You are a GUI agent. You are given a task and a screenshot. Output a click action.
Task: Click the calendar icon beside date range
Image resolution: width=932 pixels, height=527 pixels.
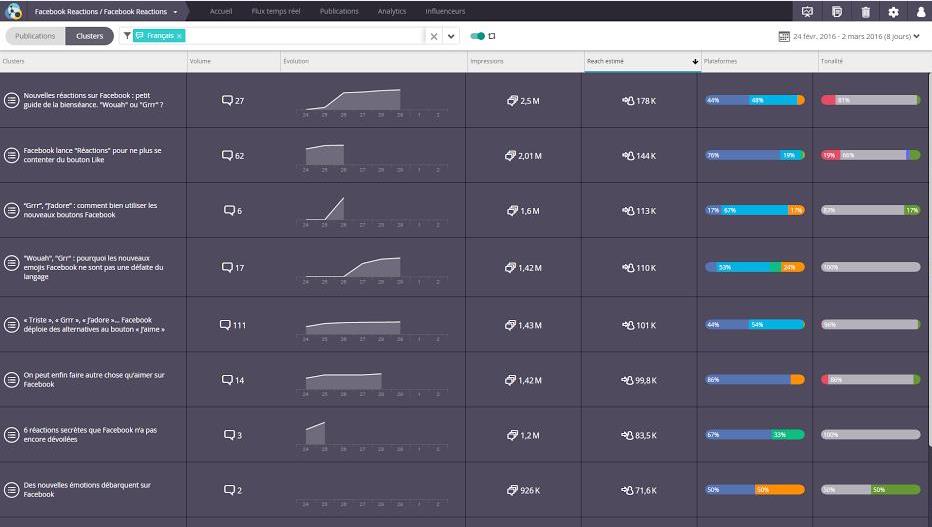tap(784, 36)
